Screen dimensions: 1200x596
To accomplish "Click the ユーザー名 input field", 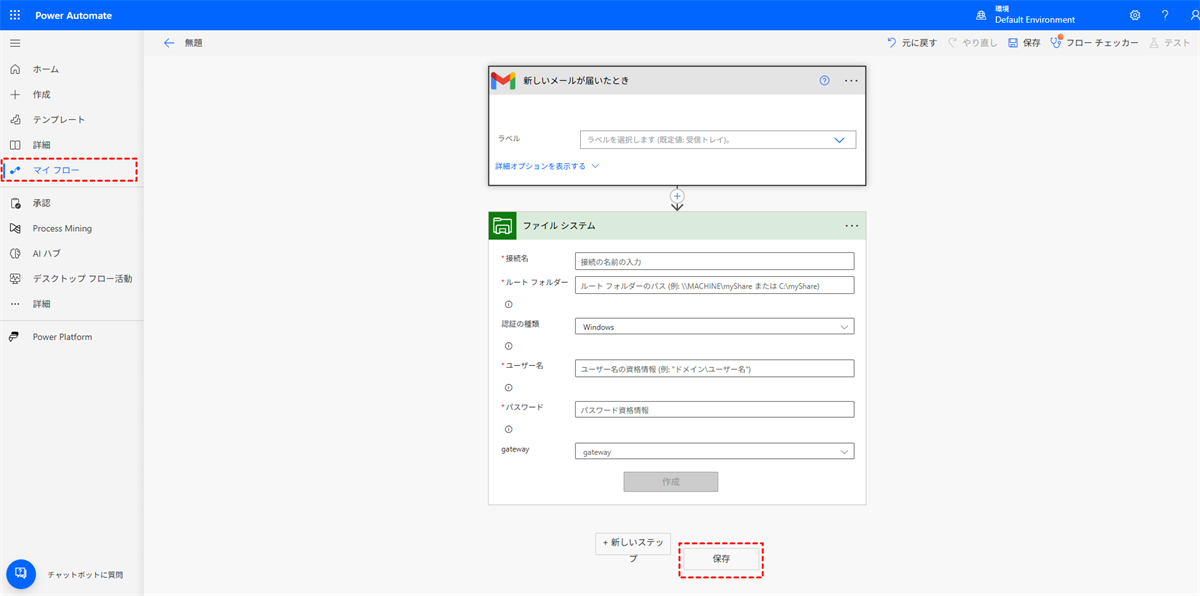I will (x=715, y=368).
